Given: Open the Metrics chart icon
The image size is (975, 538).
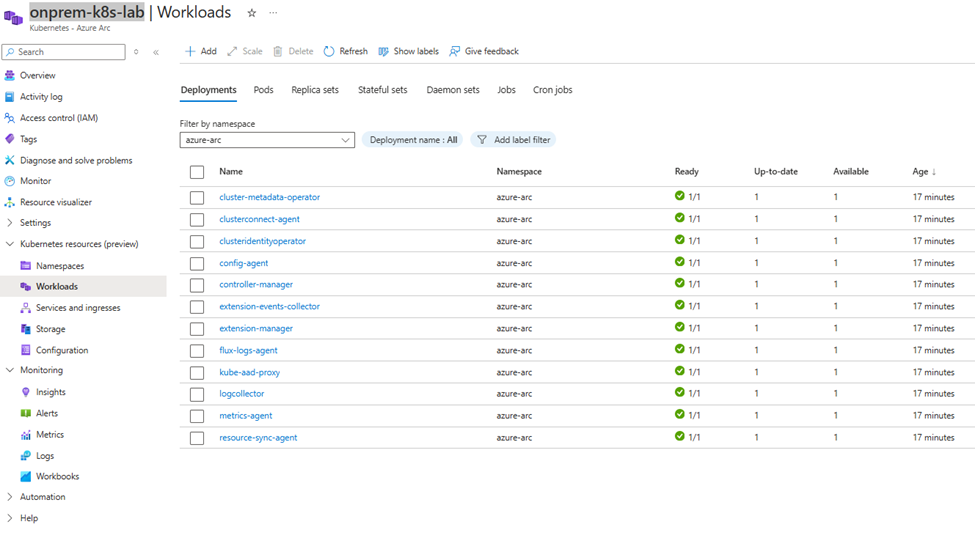Looking at the screenshot, I should (25, 434).
